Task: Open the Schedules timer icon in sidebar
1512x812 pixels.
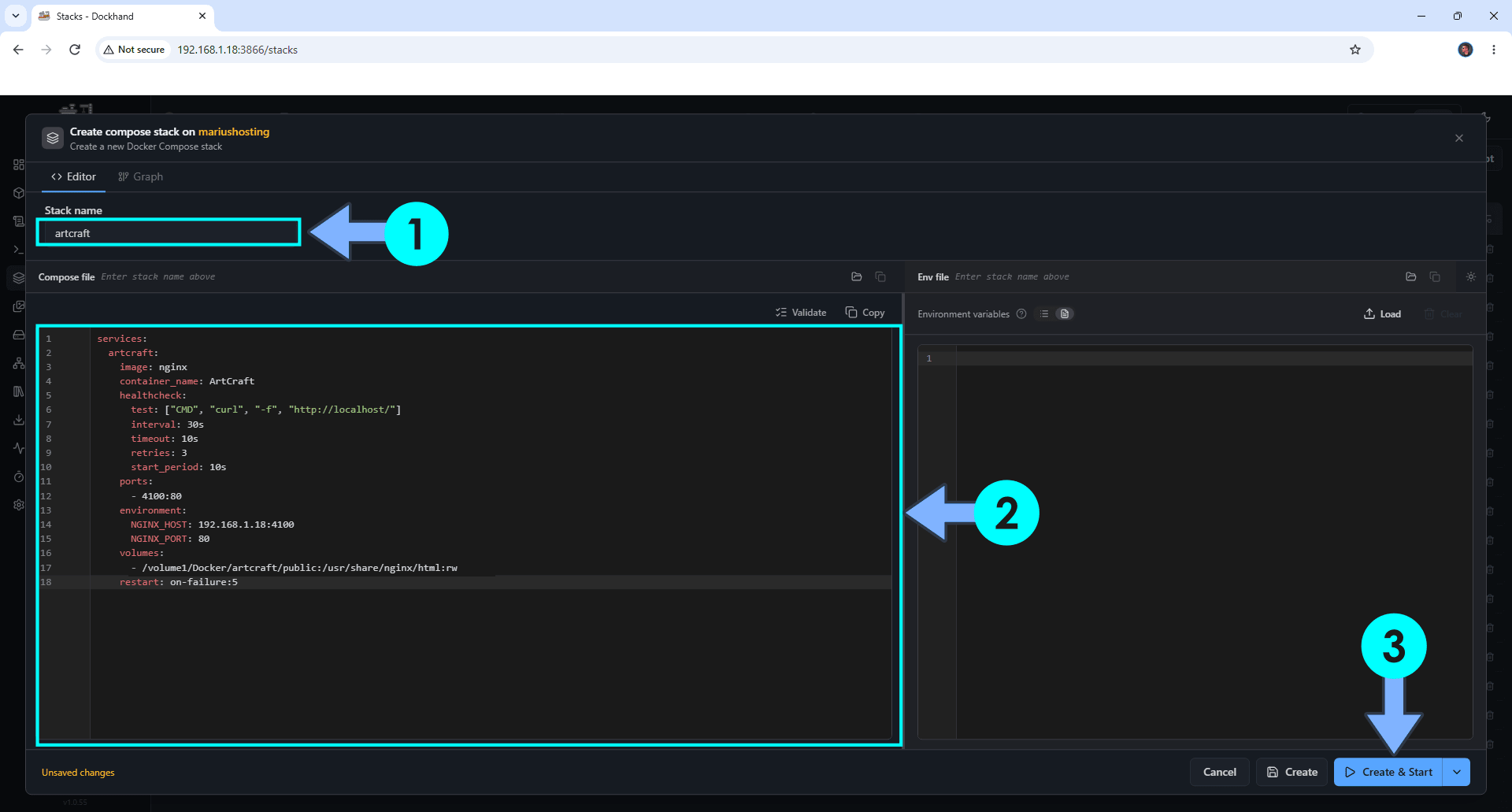Action: pyautogui.click(x=19, y=476)
